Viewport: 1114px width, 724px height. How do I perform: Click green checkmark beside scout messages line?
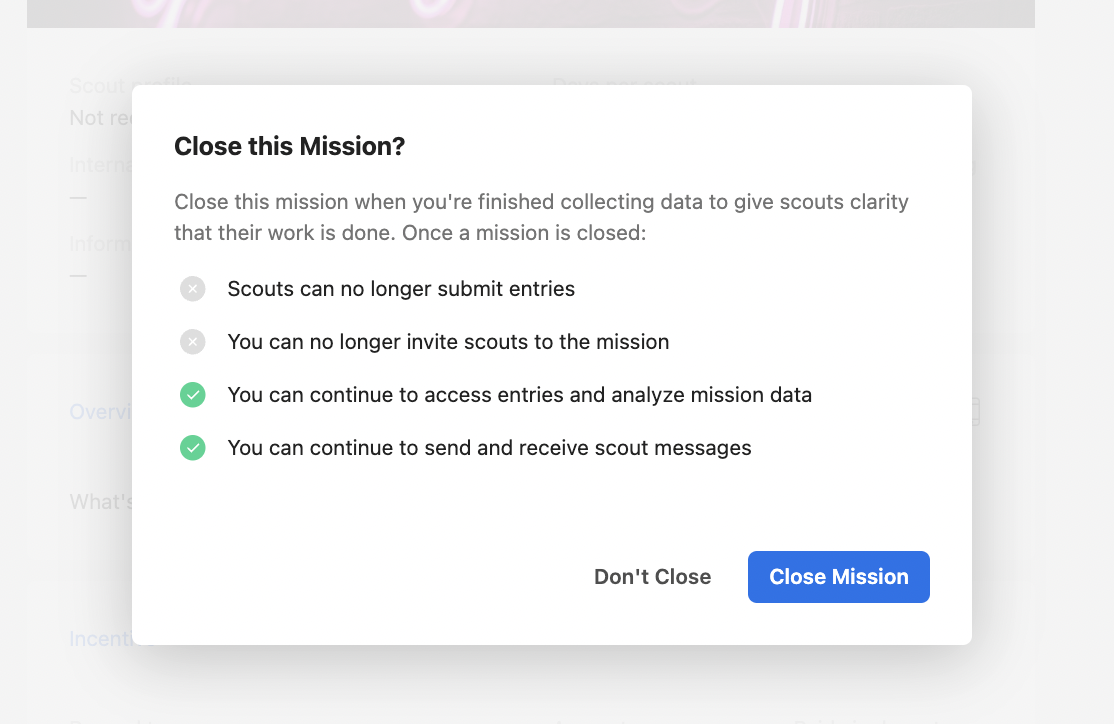pyautogui.click(x=193, y=448)
